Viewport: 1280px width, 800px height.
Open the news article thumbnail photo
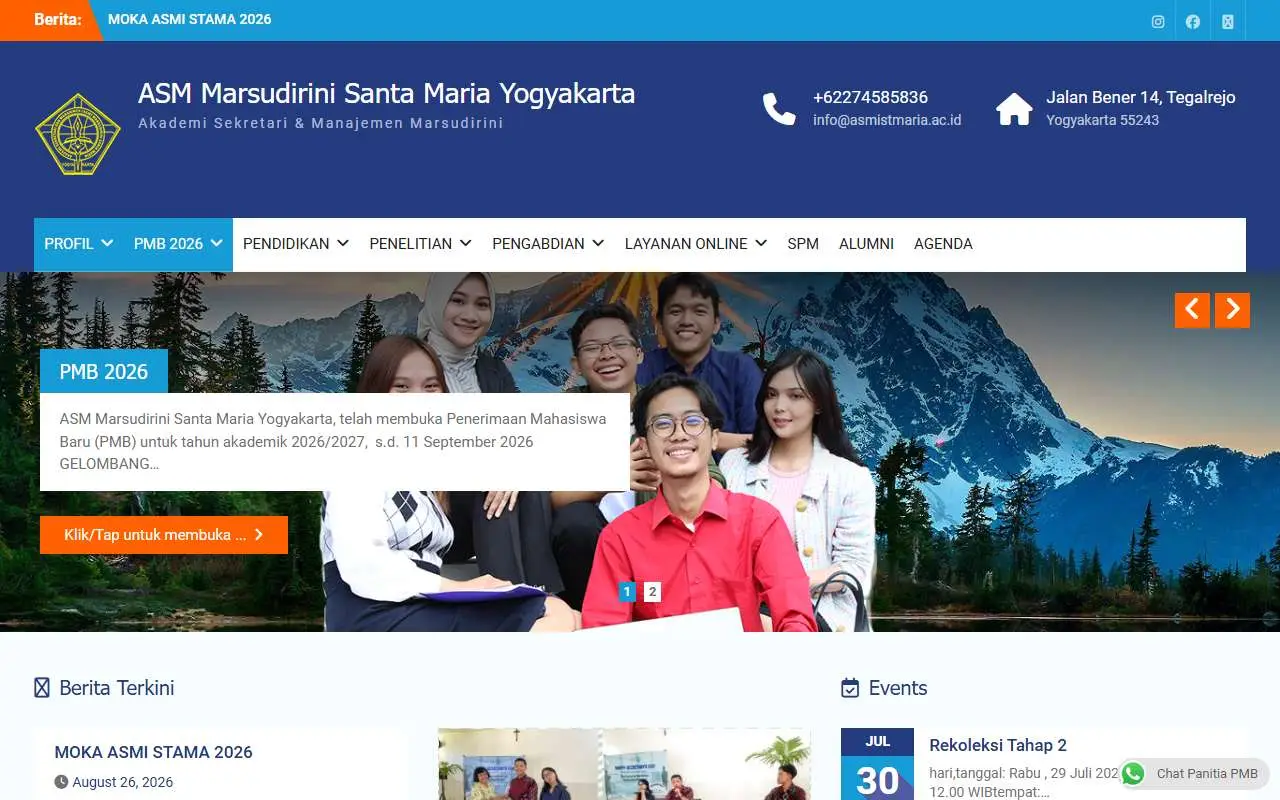click(x=624, y=764)
